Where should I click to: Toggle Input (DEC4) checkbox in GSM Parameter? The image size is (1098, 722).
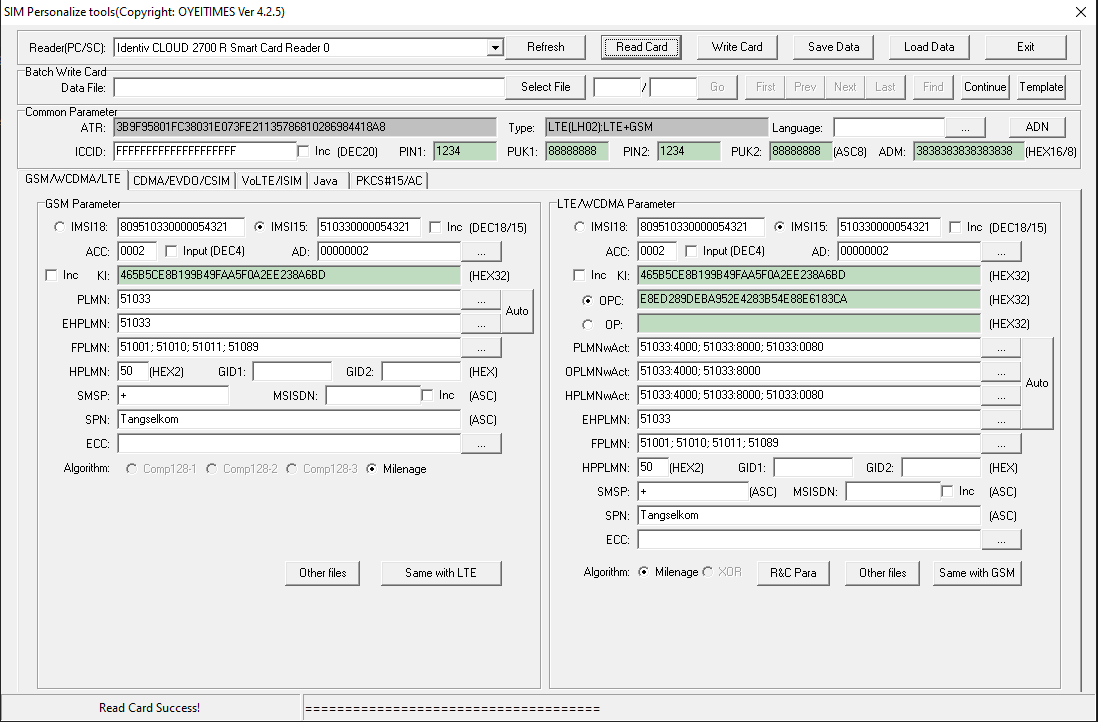[x=171, y=251]
